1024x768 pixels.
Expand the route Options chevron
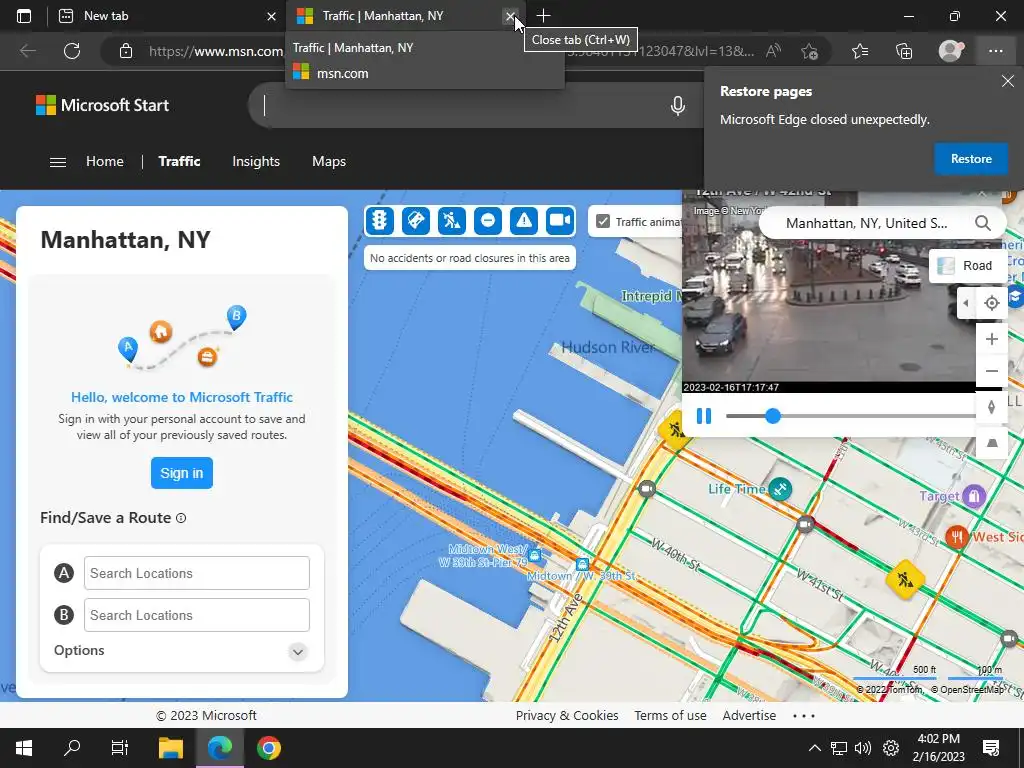pyautogui.click(x=297, y=651)
